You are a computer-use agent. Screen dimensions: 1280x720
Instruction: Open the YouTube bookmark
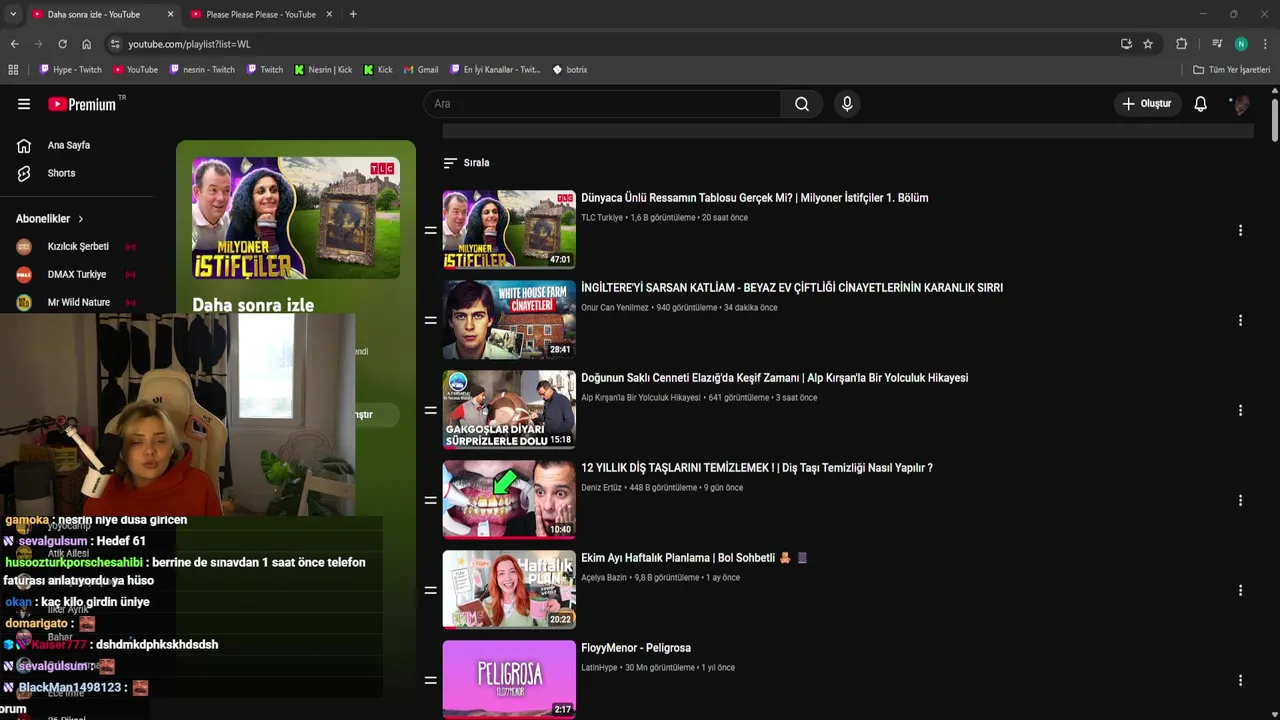135,70
